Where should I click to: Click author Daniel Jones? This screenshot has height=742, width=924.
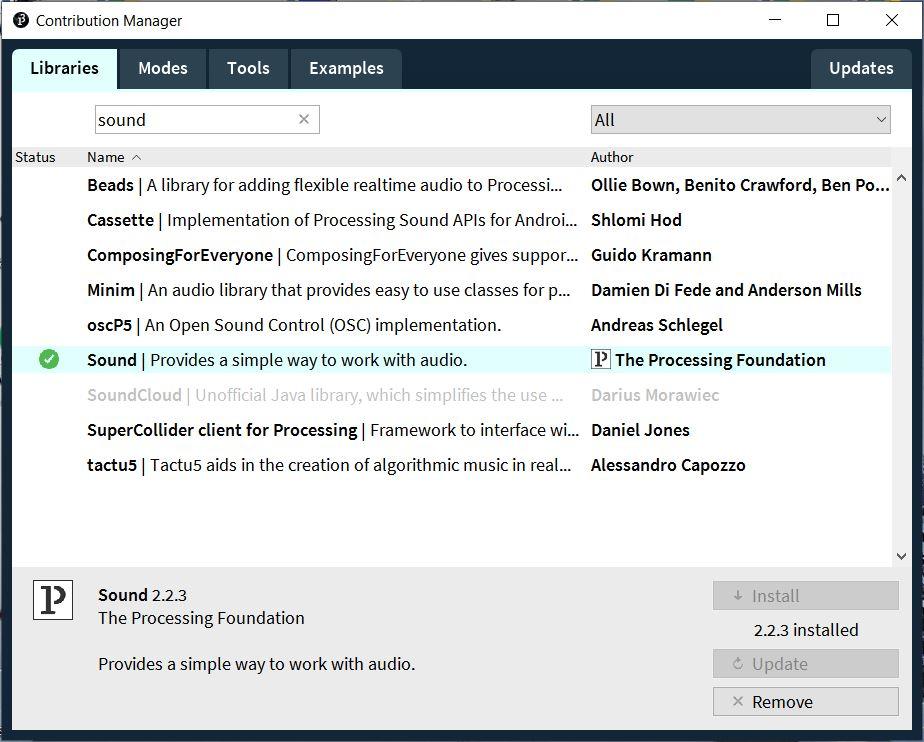point(640,430)
